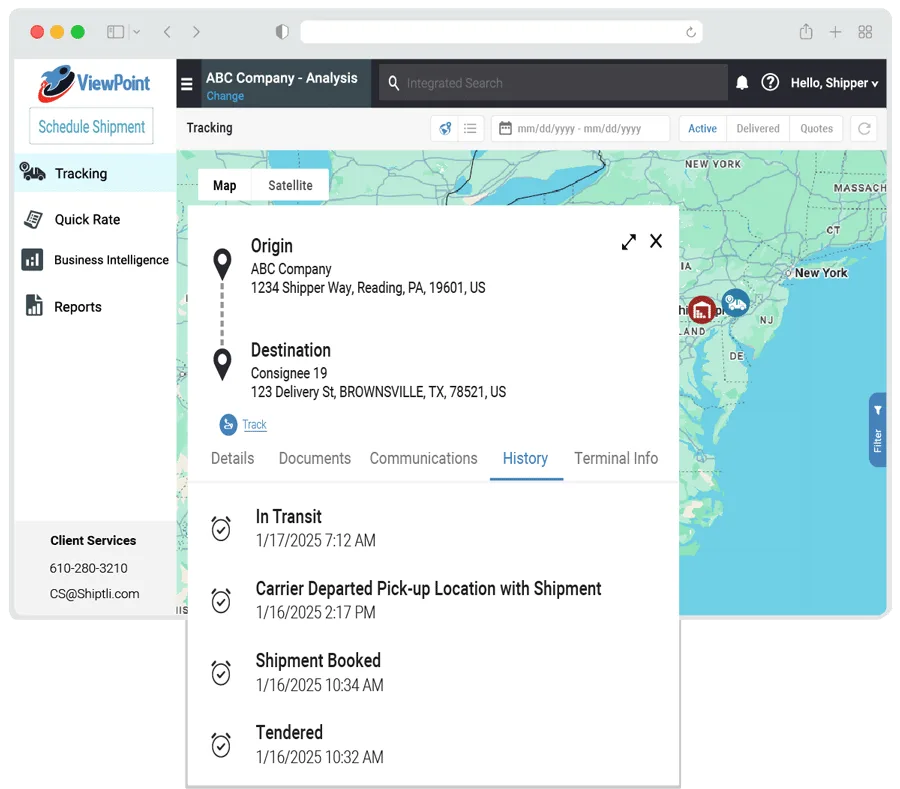Screen dimensions: 900x789
Task: Click the Quick Rate sidebar icon
Action: pos(33,219)
